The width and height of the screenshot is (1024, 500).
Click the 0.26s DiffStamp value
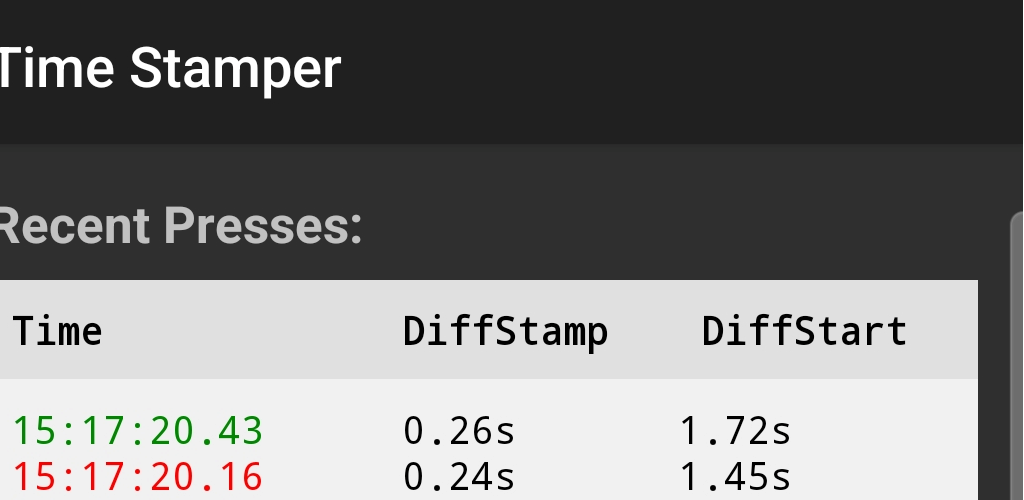point(459,431)
